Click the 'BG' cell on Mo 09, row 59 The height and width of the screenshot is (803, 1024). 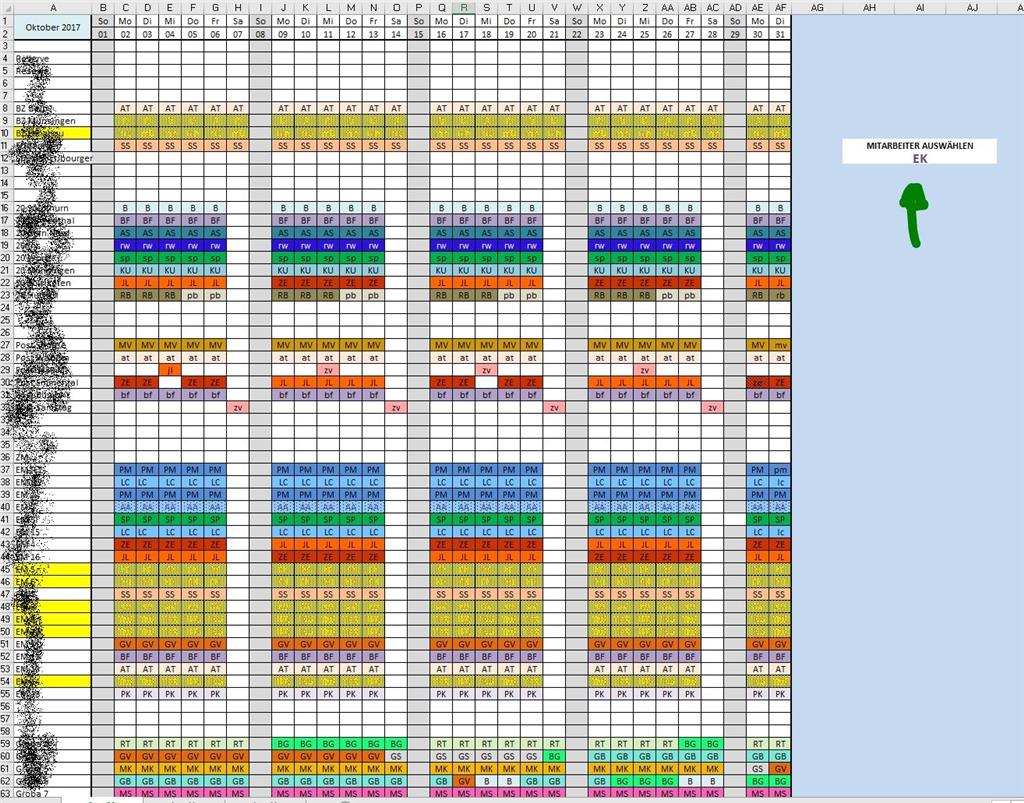pyautogui.click(x=283, y=744)
